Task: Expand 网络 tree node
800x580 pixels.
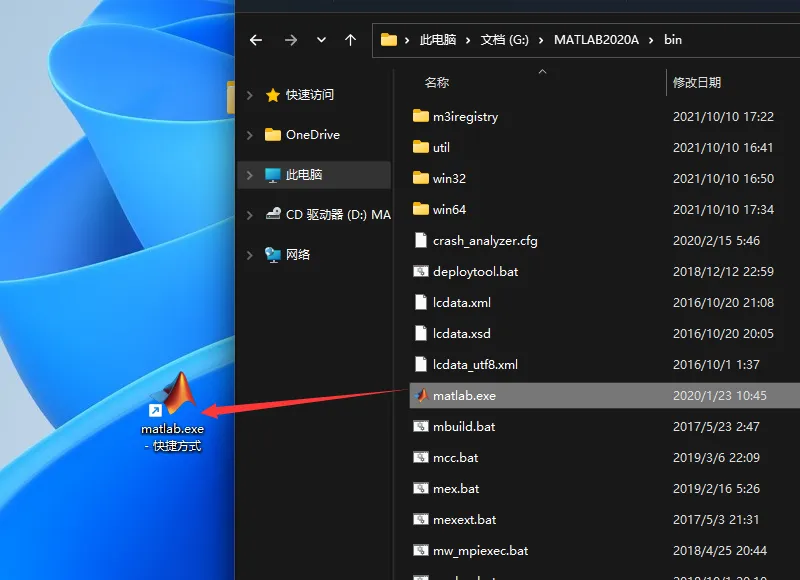Action: [x=249, y=255]
